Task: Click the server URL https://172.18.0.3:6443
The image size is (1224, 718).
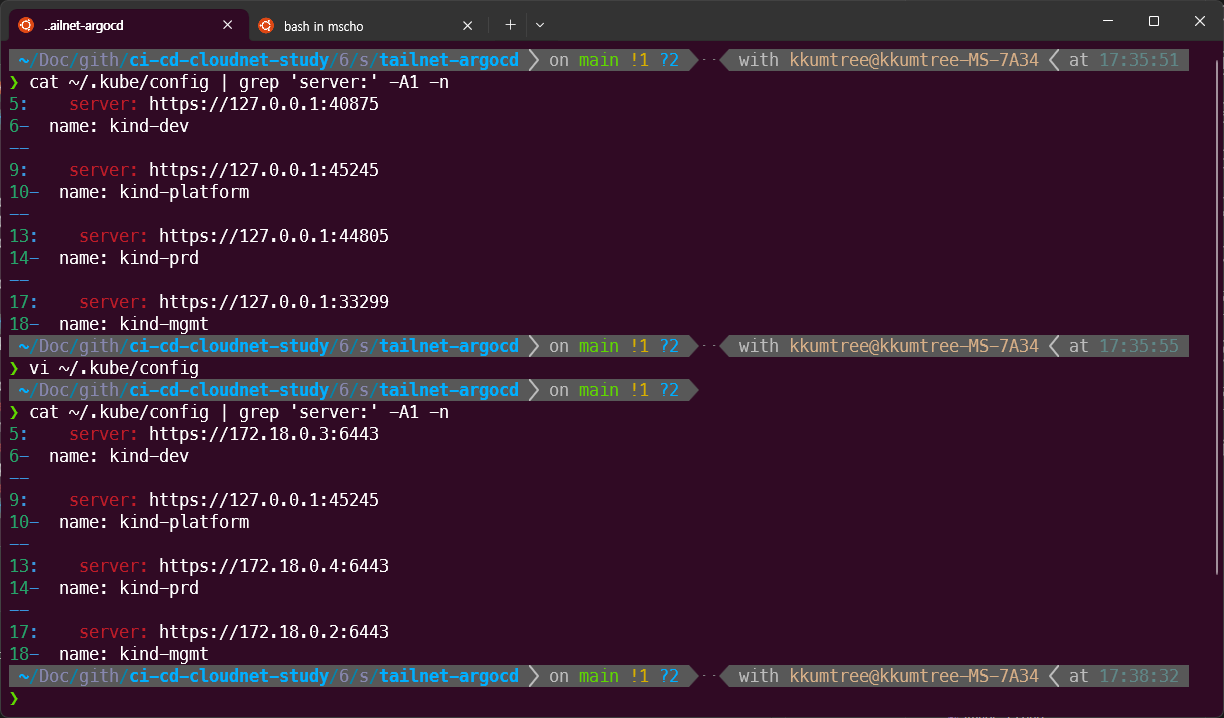Action: [264, 434]
